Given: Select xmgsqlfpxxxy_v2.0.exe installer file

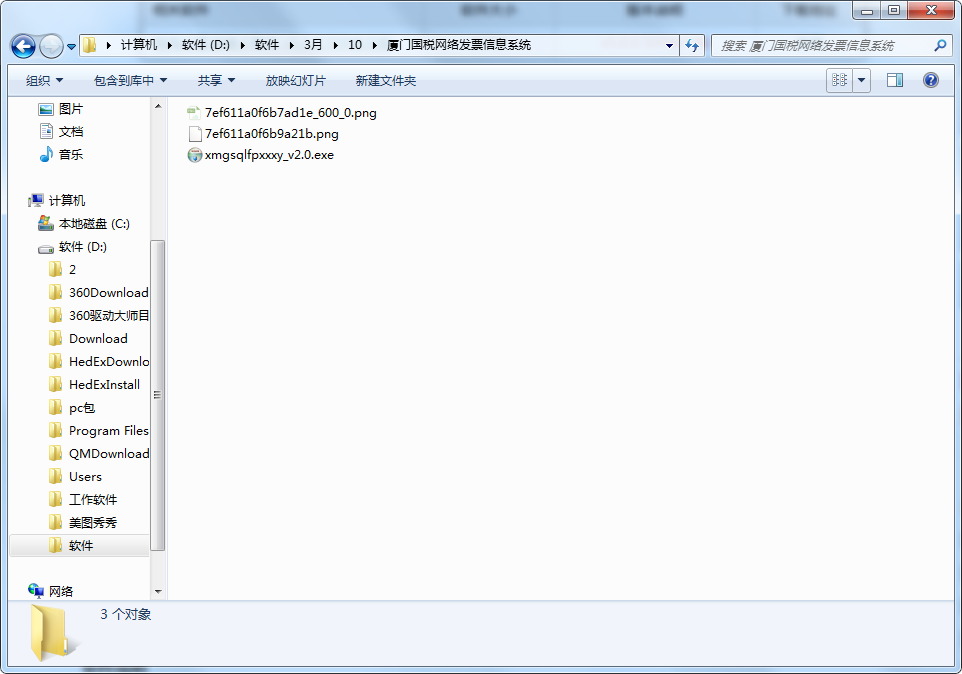Looking at the screenshot, I should tap(269, 155).
